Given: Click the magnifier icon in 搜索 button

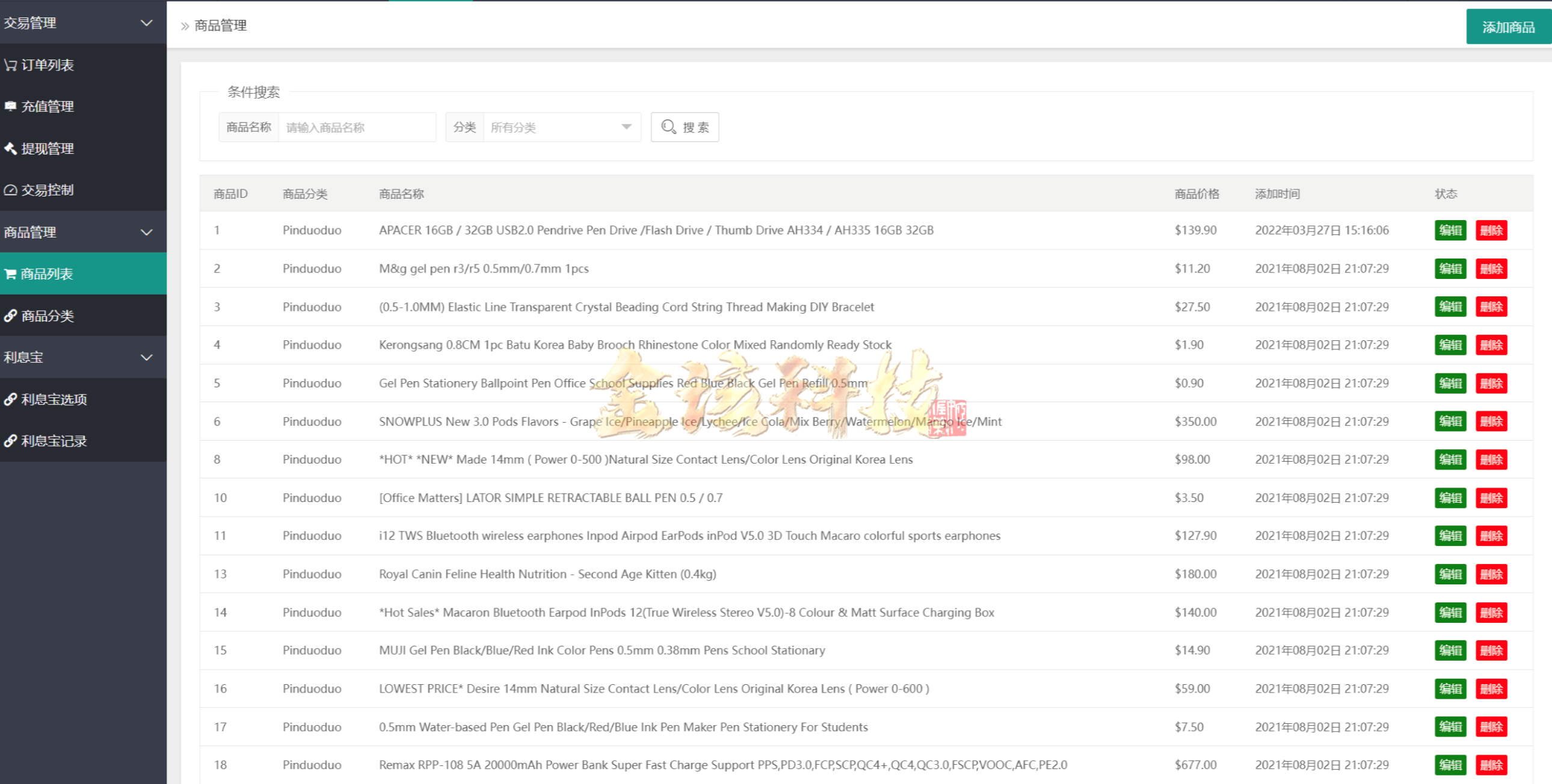Looking at the screenshot, I should coord(668,127).
